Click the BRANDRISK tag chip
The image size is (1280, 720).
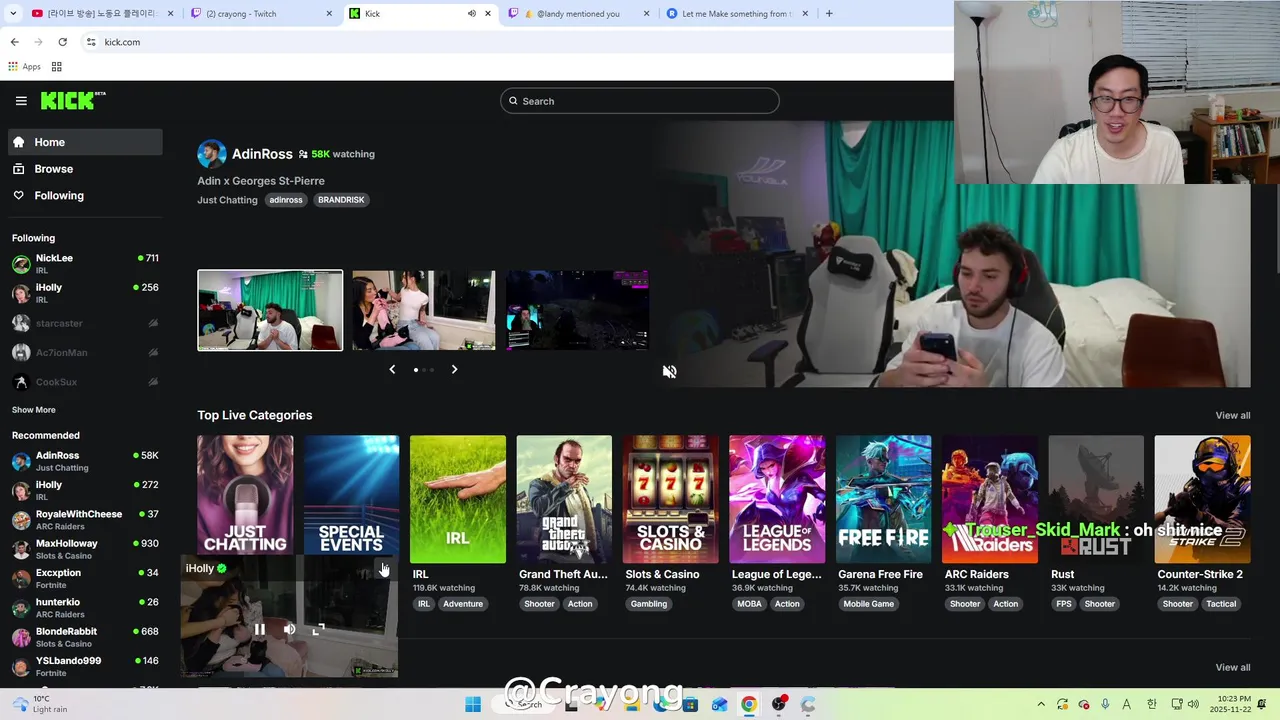341,200
